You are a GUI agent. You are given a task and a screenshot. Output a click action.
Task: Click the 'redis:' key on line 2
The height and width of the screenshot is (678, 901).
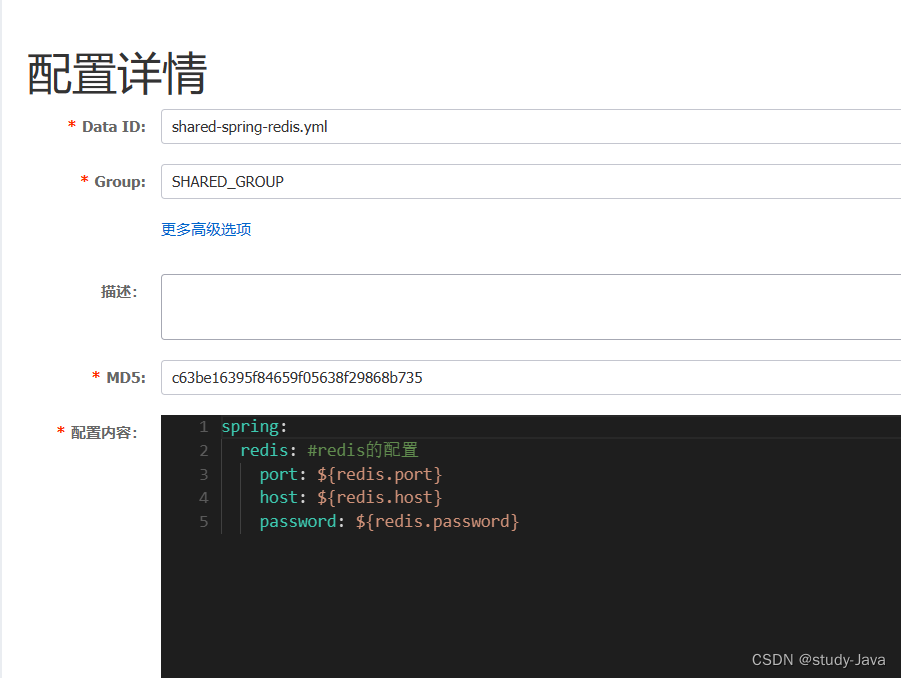click(x=268, y=450)
